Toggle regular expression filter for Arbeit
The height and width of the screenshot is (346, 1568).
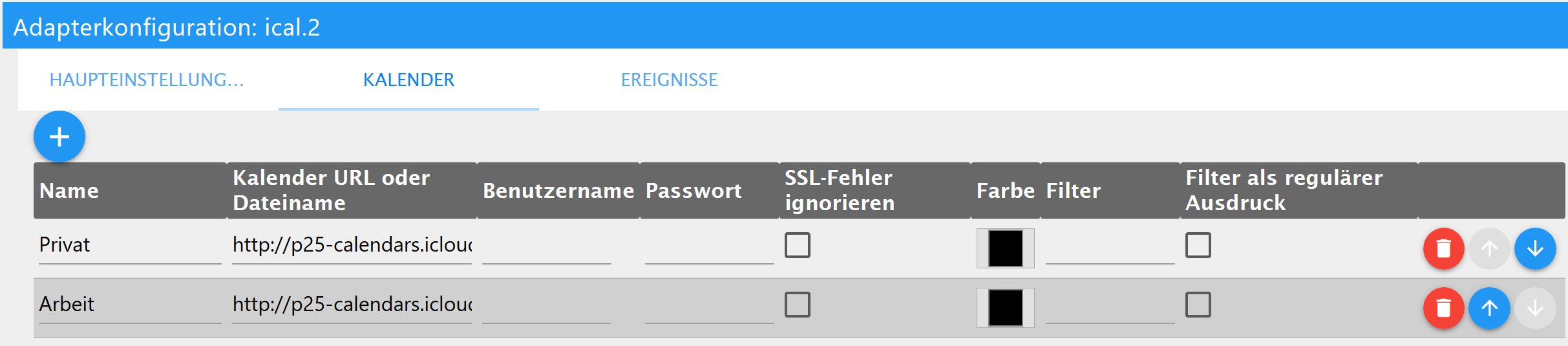tap(1198, 305)
